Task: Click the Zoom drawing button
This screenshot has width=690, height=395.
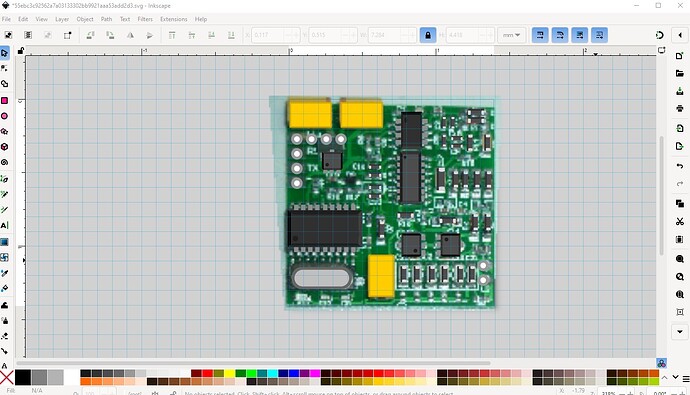Action: click(x=679, y=277)
